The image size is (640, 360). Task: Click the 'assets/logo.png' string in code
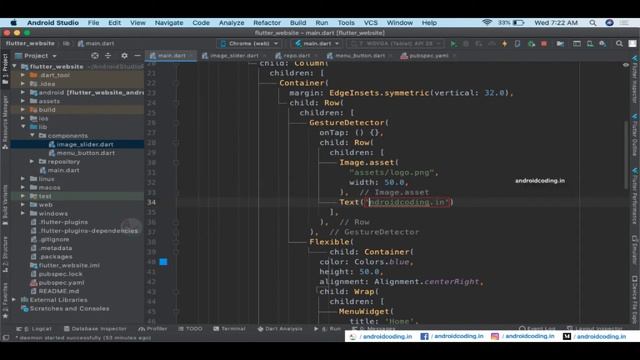[391, 172]
